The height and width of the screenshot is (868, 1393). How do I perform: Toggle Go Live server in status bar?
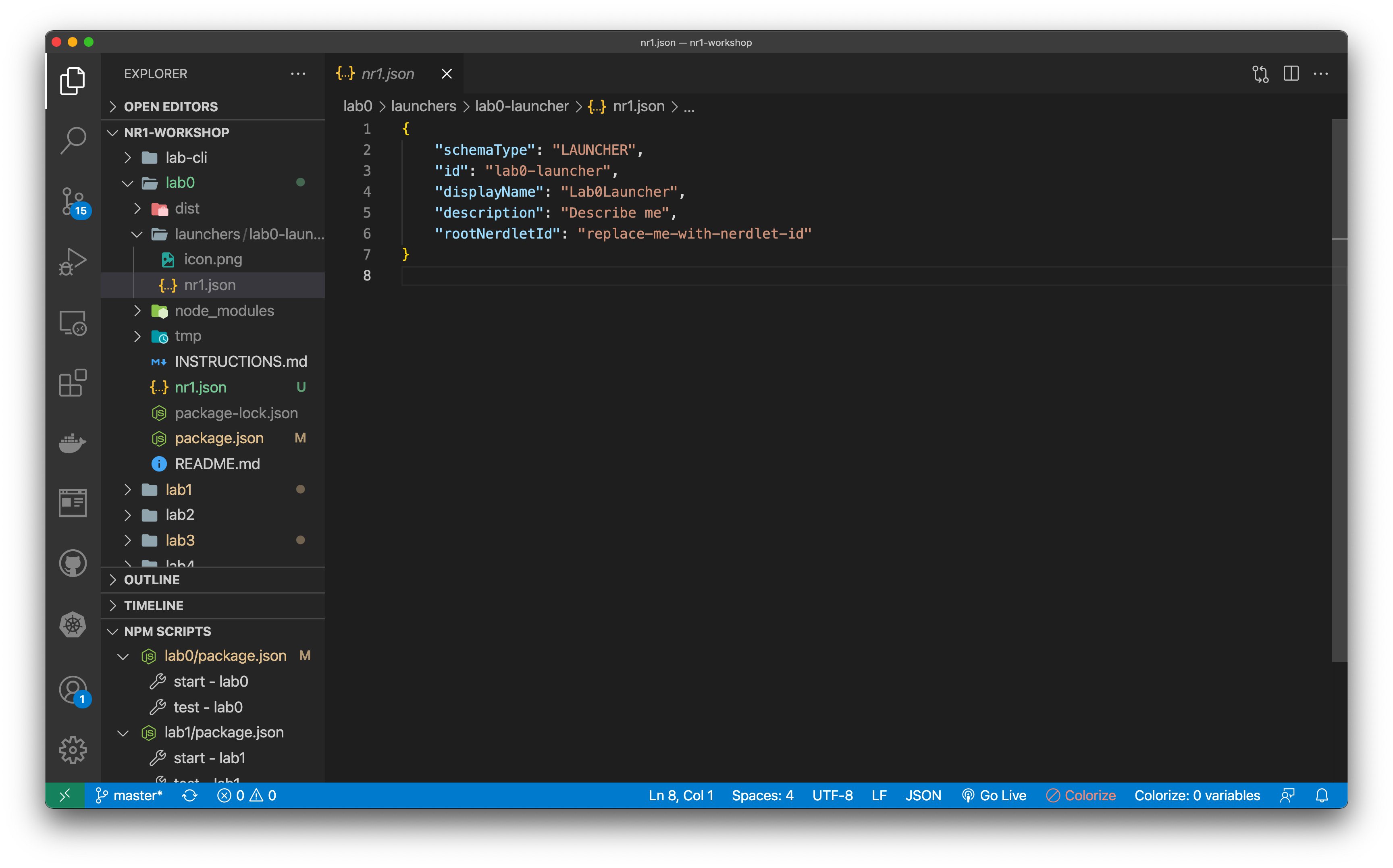[994, 795]
